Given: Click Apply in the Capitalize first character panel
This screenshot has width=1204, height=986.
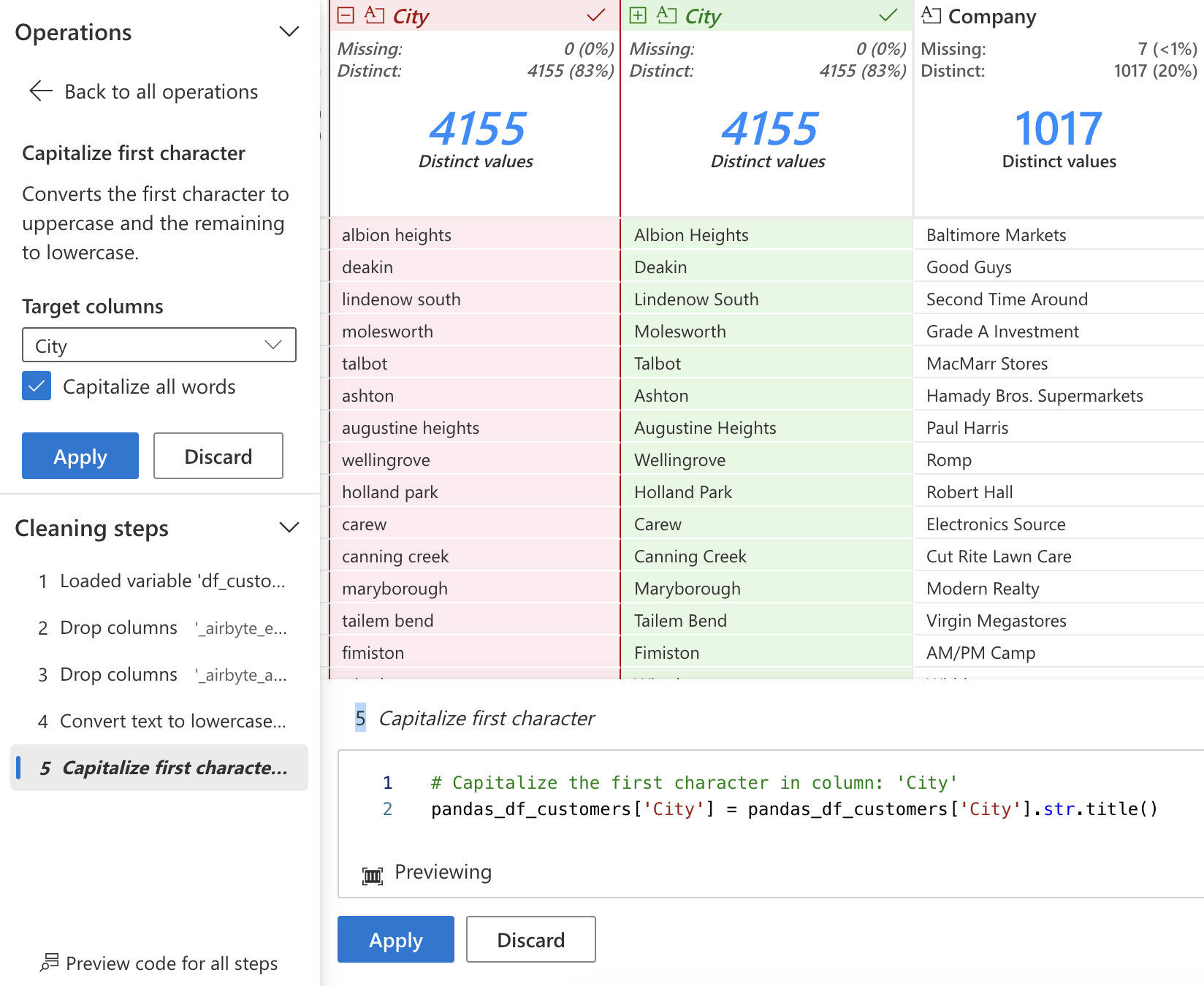Looking at the screenshot, I should click(80, 456).
